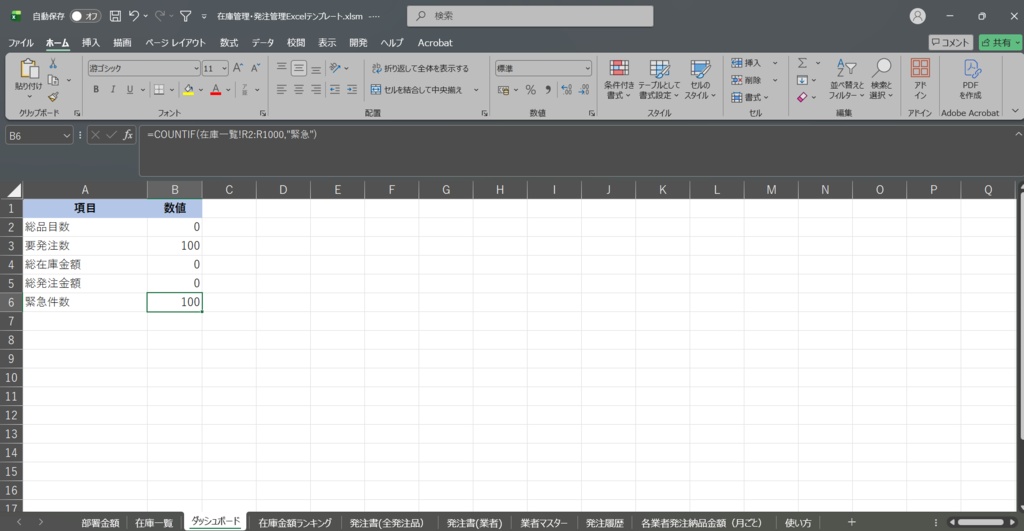Click the clear eraser icon
This screenshot has width=1024, height=531.
(x=802, y=97)
